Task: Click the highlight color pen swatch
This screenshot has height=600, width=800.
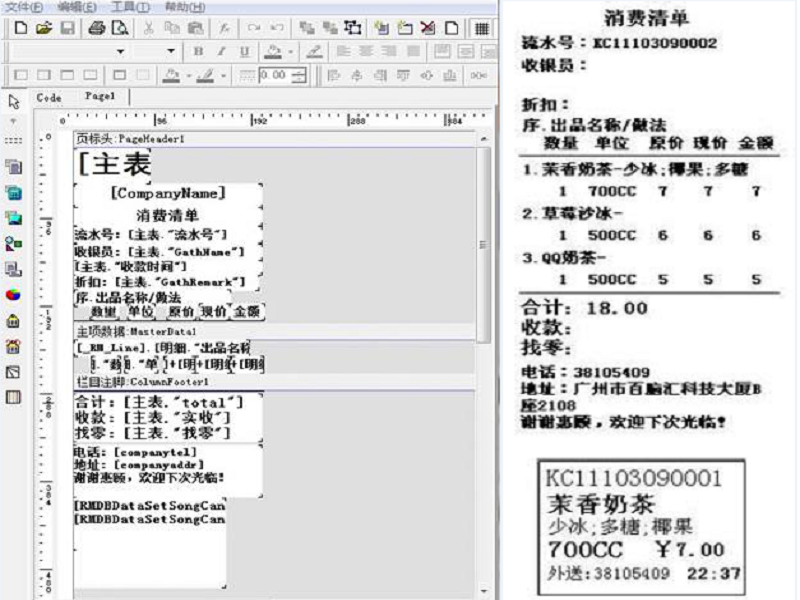Action: (313, 51)
